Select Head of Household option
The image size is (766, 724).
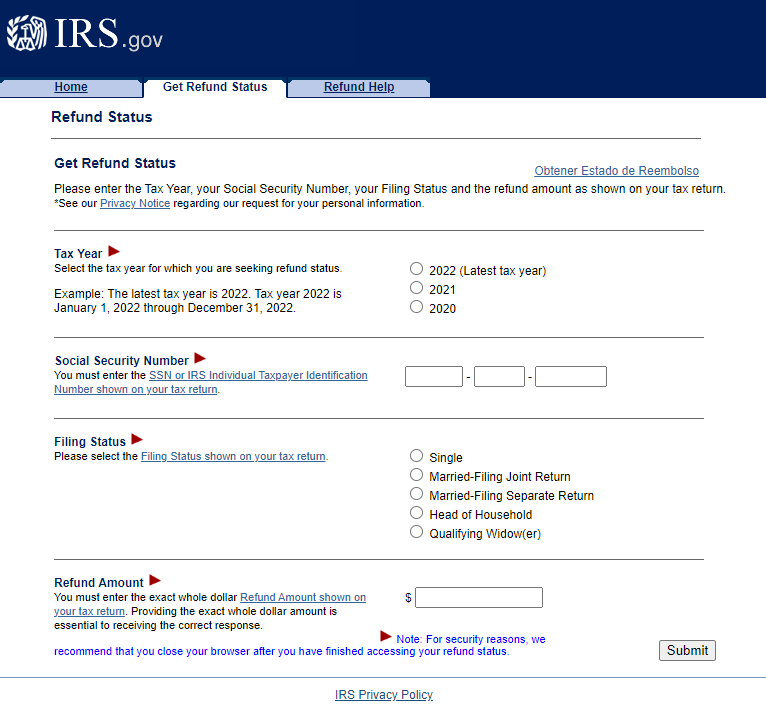pos(416,513)
